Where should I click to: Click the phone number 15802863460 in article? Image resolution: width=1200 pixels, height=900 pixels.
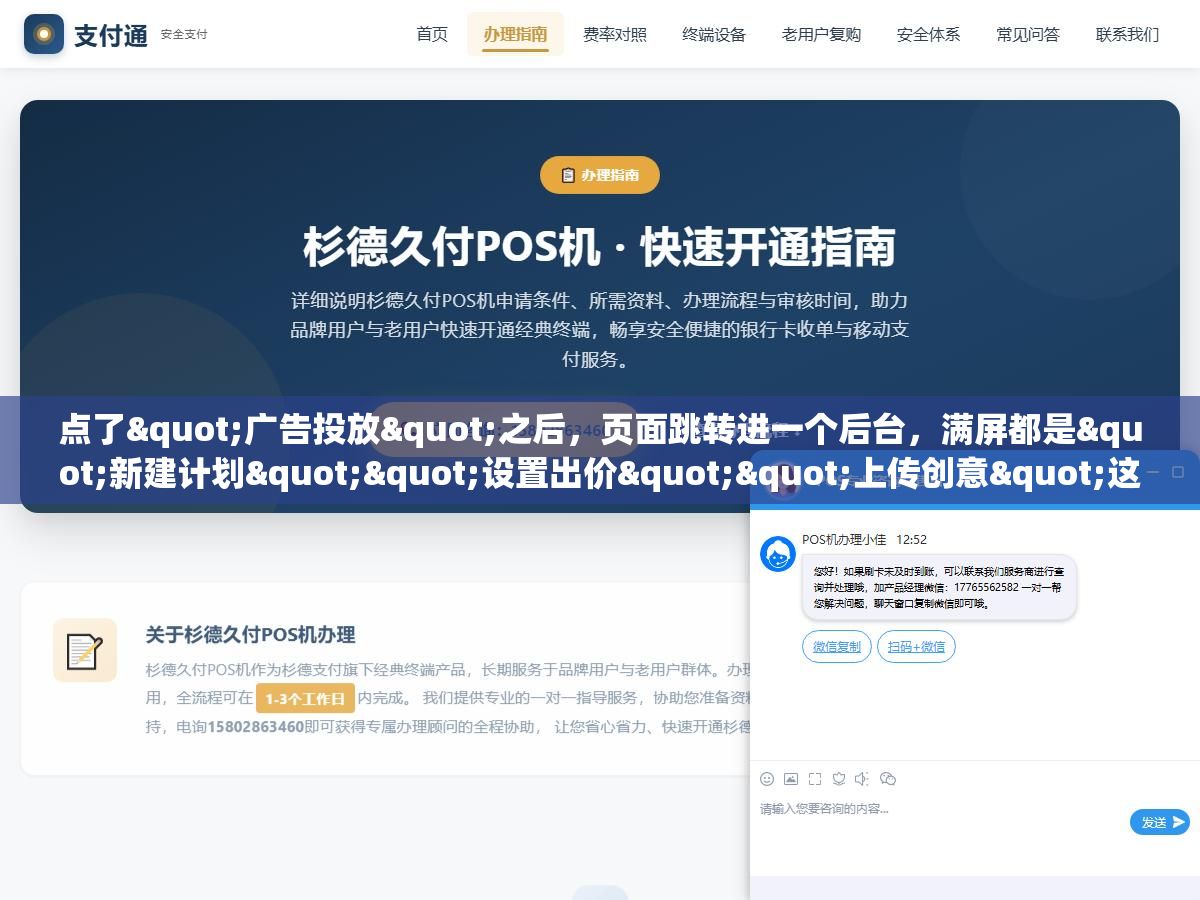tap(255, 727)
